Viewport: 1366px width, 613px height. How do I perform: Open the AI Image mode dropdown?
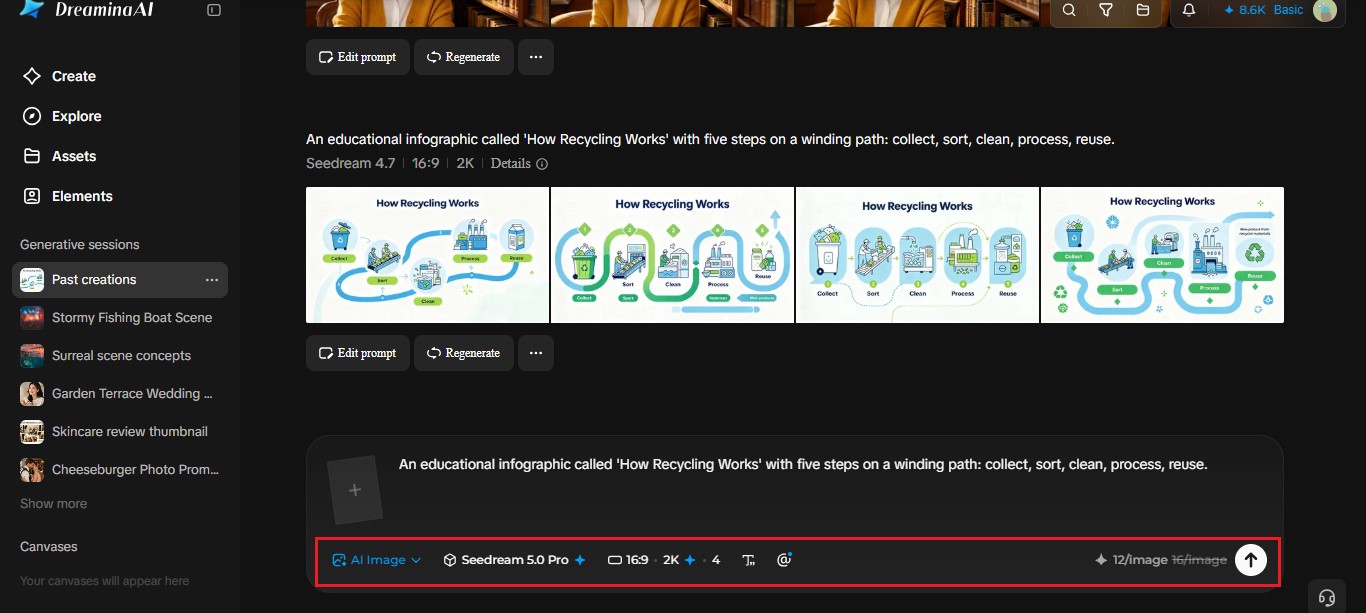pos(377,560)
